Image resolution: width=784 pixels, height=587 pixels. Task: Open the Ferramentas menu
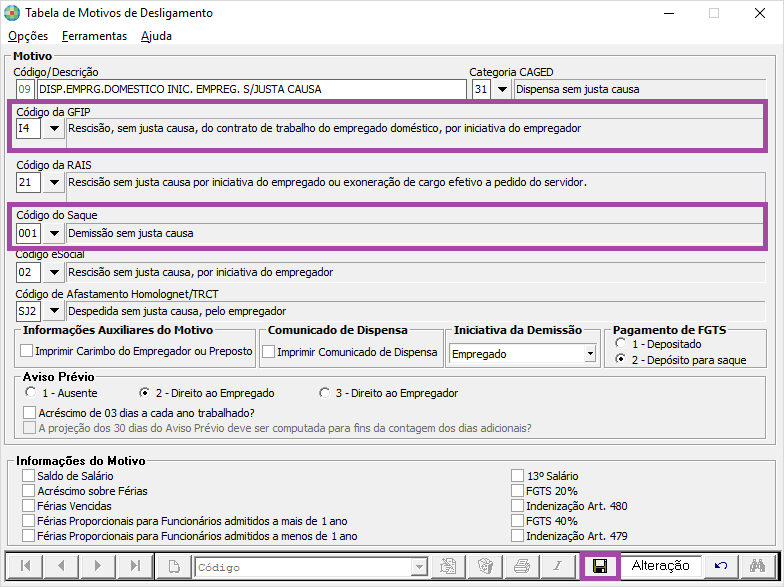(94, 36)
